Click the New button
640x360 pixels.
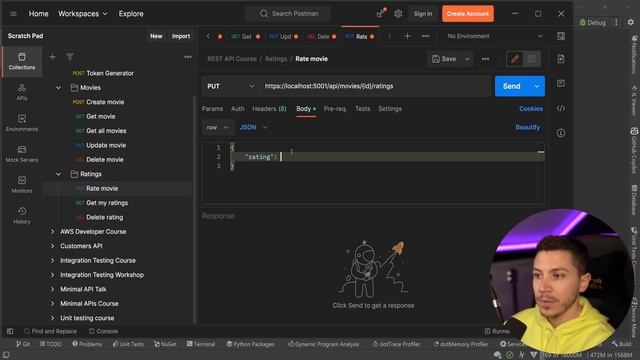[156, 36]
